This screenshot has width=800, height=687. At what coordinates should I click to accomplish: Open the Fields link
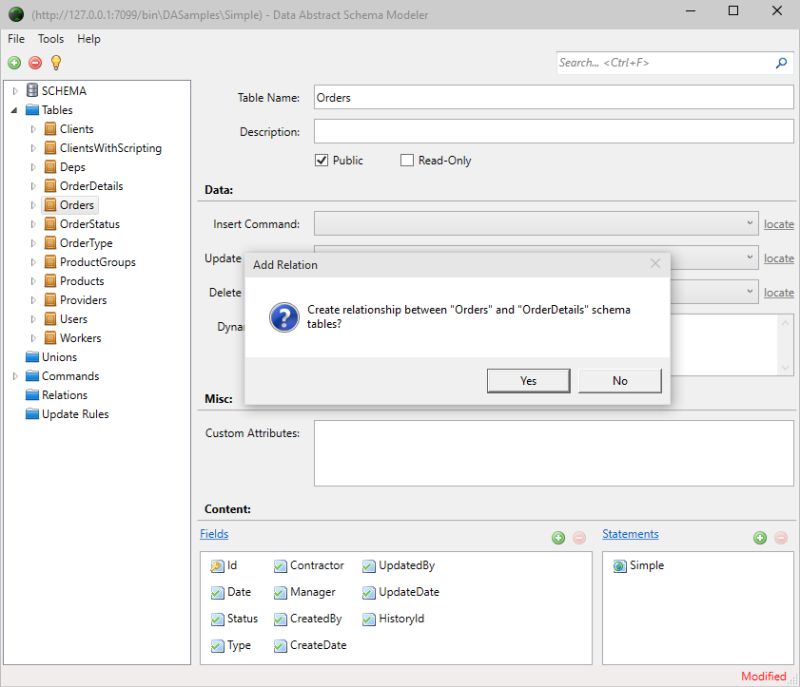214,533
